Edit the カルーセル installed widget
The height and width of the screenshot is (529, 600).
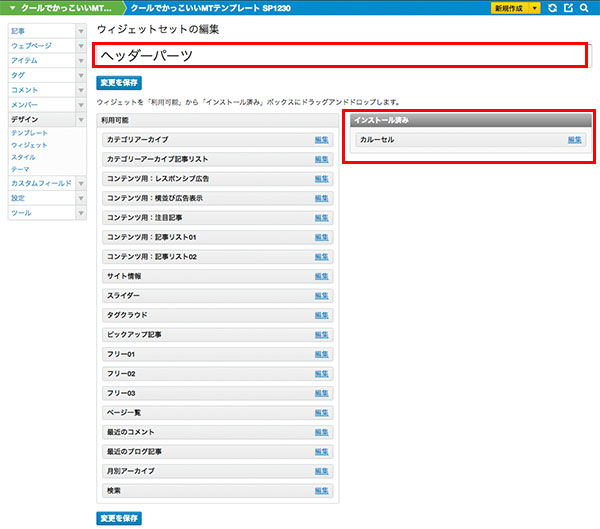(574, 140)
